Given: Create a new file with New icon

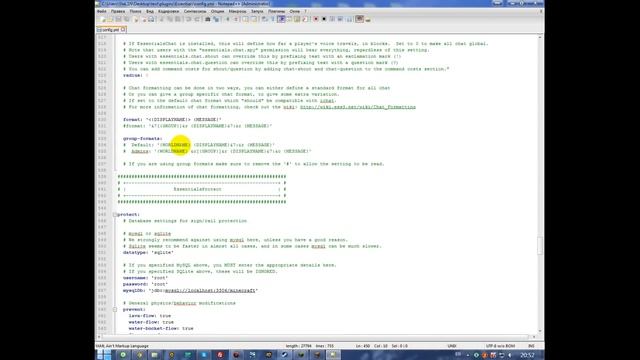Looking at the screenshot, I should [103, 19].
